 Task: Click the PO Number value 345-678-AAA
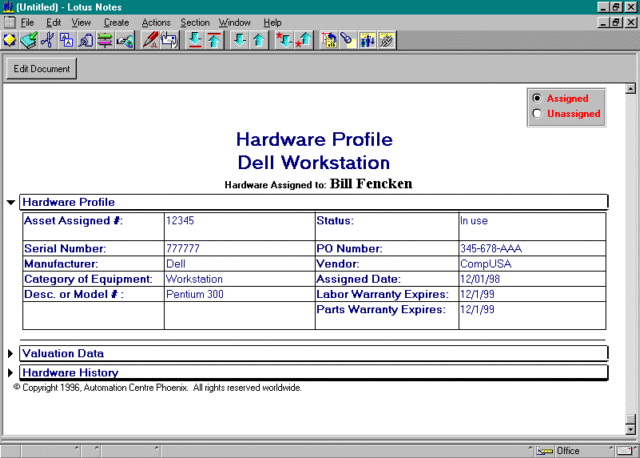point(491,249)
